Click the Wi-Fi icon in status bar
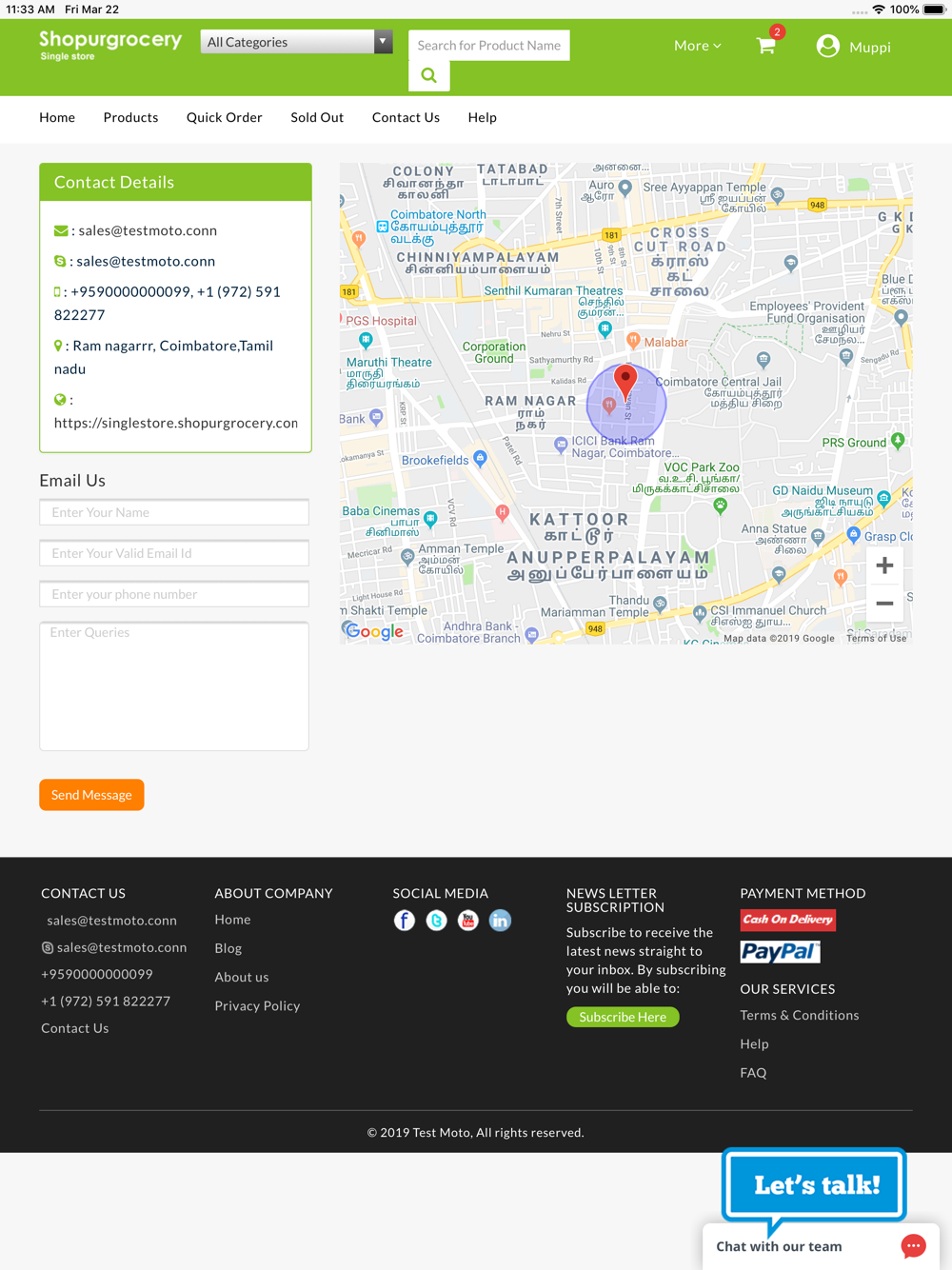Viewport: 952px width, 1270px height. pos(879,10)
